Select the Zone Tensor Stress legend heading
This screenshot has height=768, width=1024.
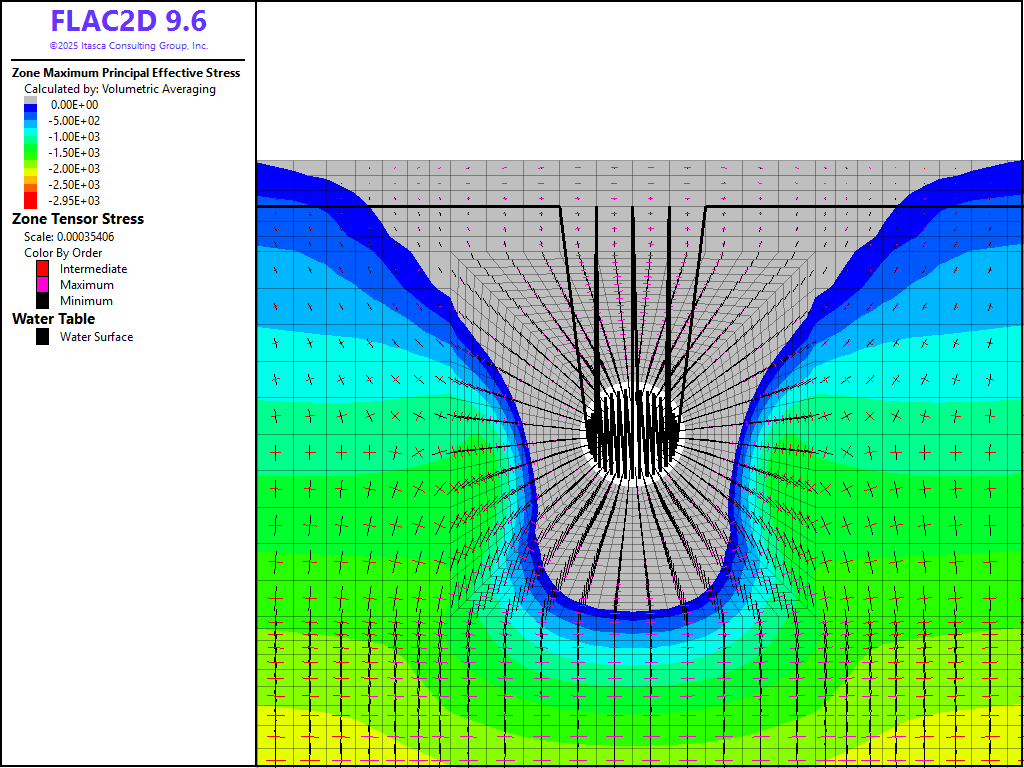click(78, 219)
